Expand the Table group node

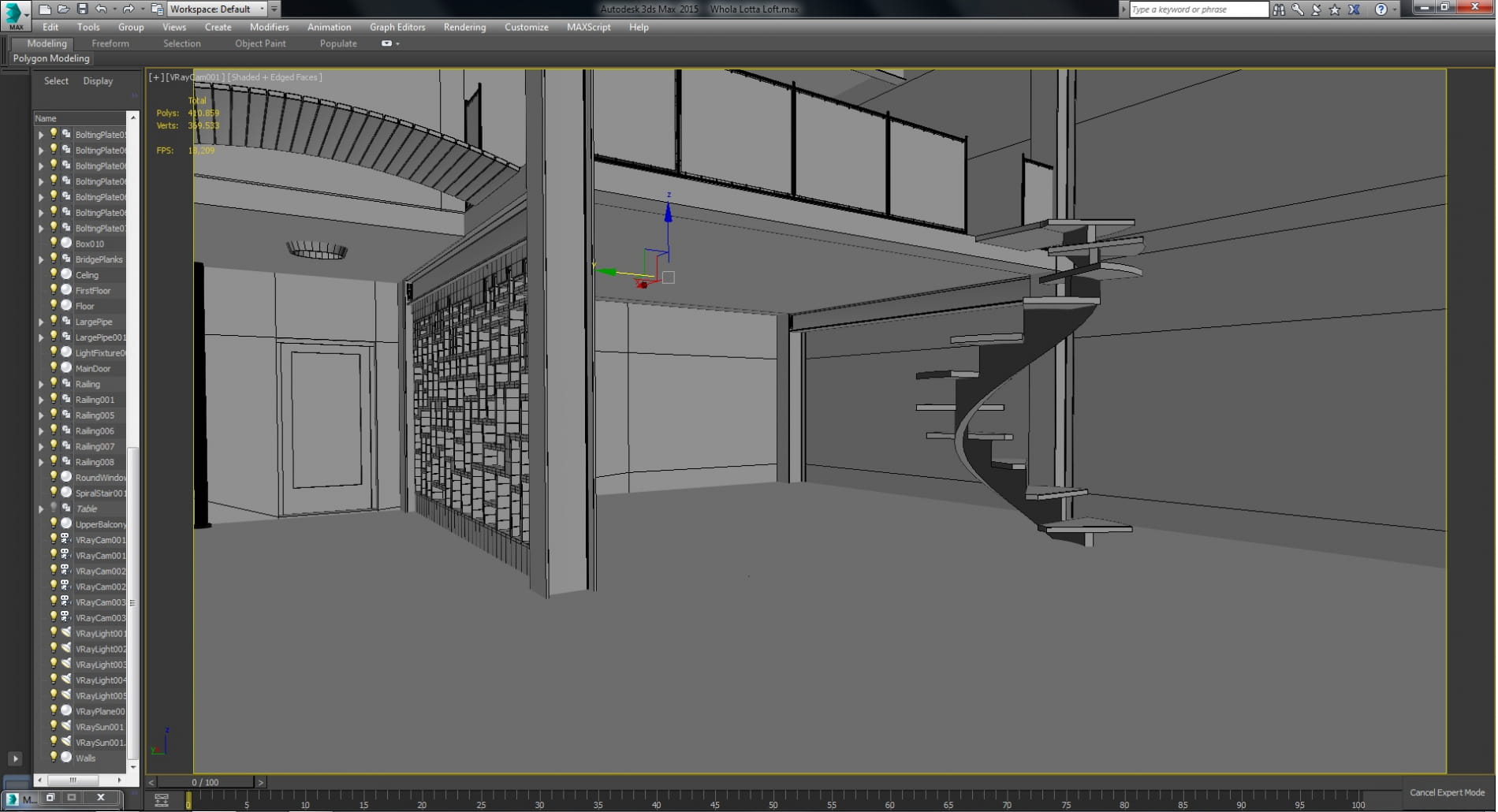pyautogui.click(x=41, y=509)
